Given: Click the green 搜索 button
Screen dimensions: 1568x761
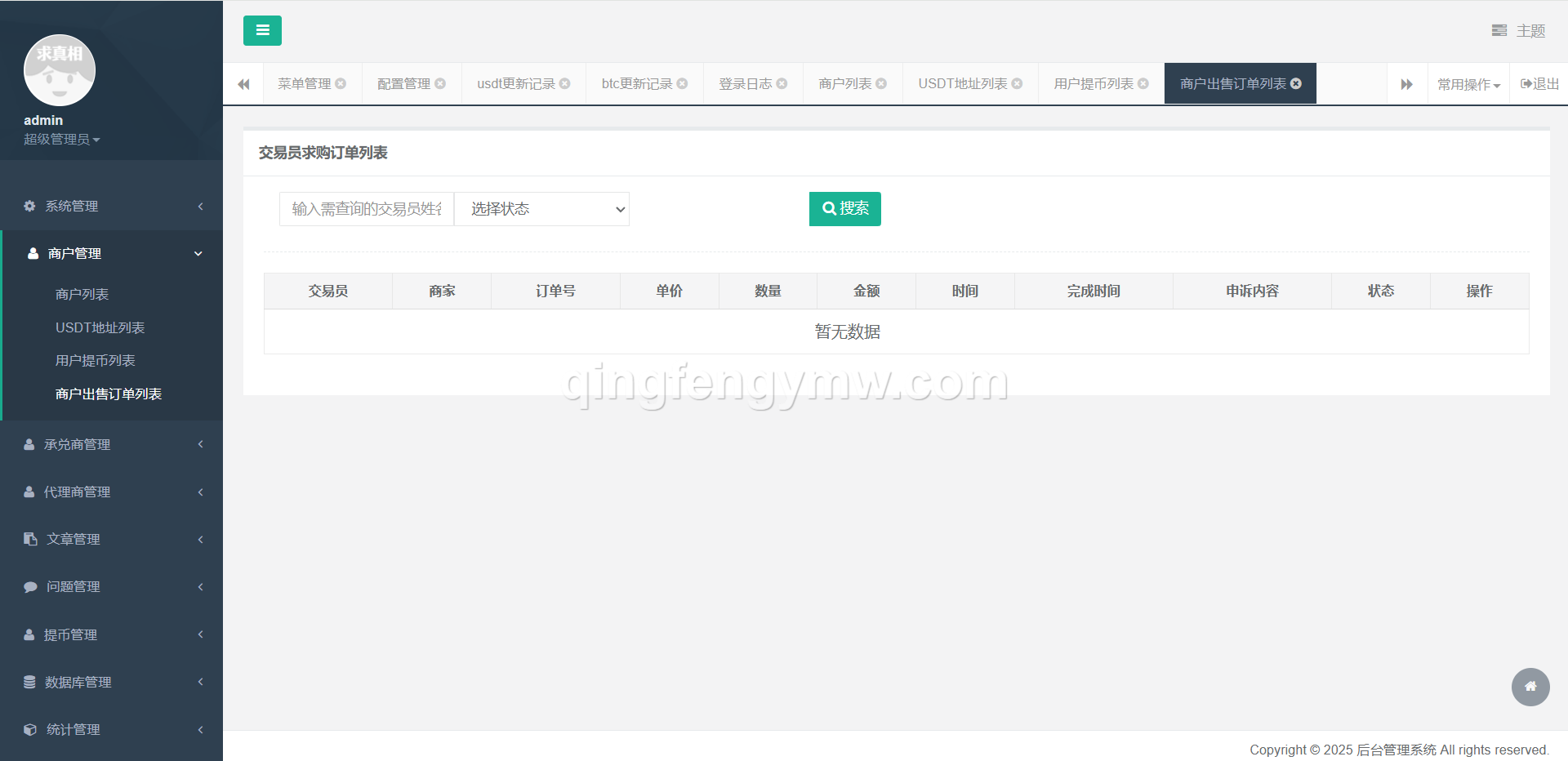Looking at the screenshot, I should [844, 209].
